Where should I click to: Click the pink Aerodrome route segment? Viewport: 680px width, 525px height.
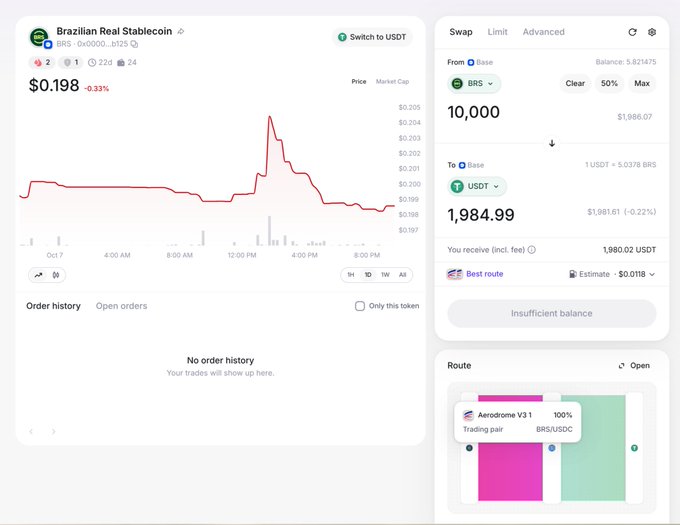[x=510, y=470]
